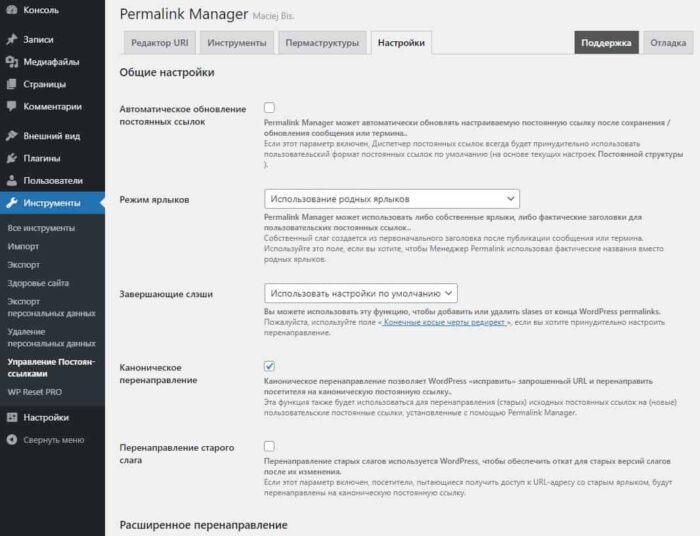The height and width of the screenshot is (536, 700).
Task: Open the Завершающие слэши dropdown
Action: pos(361,294)
